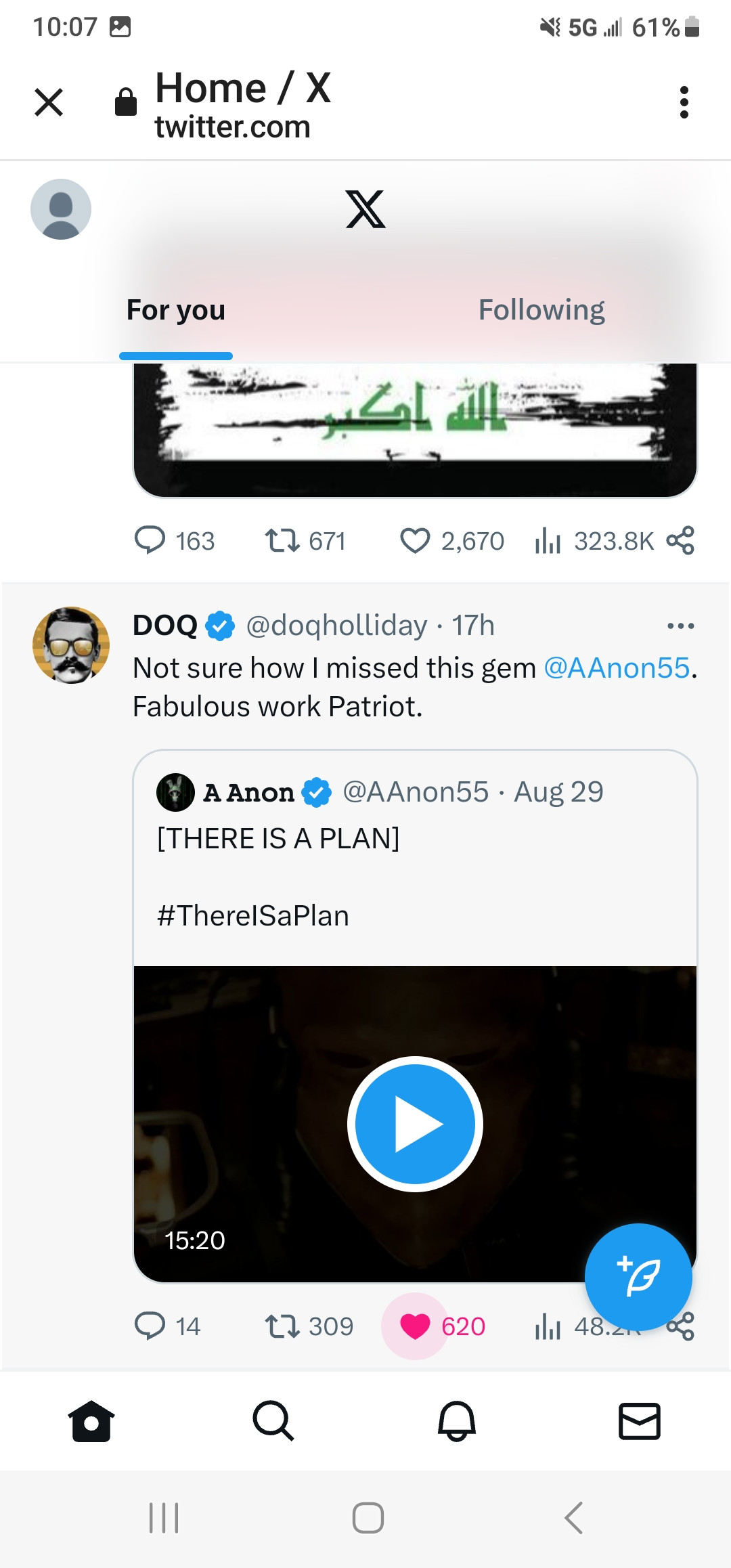Open Notifications bell in bottom navigation
The height and width of the screenshot is (1568, 731).
(x=457, y=1420)
